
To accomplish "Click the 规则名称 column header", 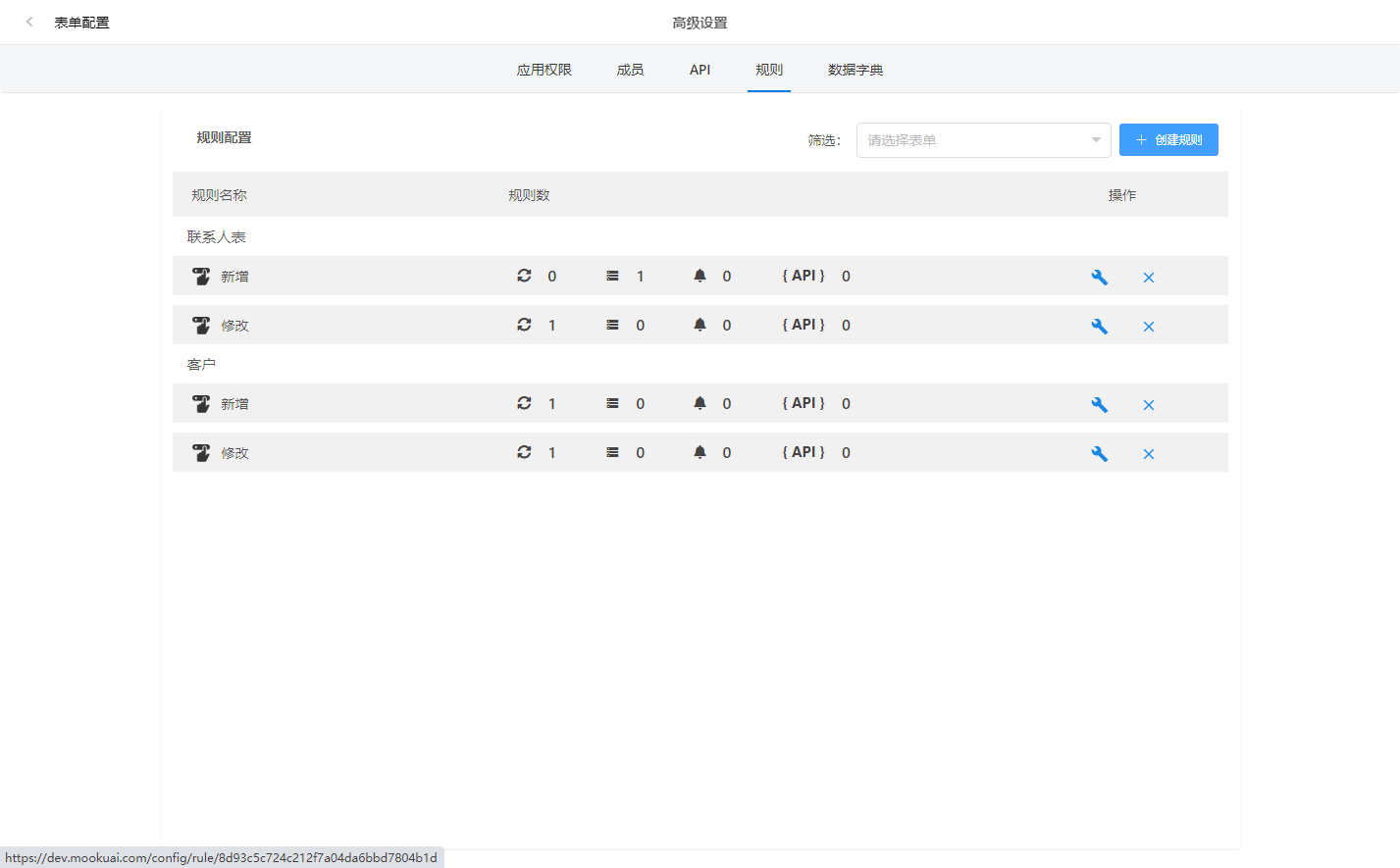I will click(219, 195).
